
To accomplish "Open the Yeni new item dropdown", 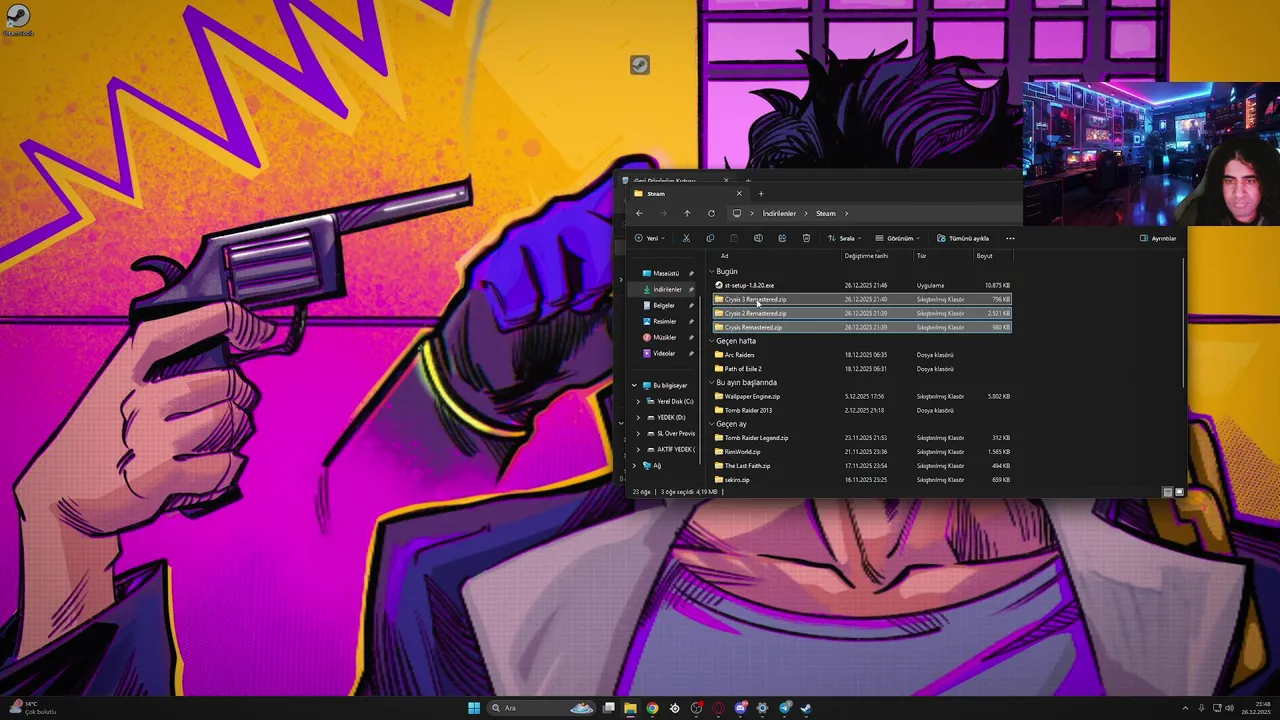I will 651,238.
